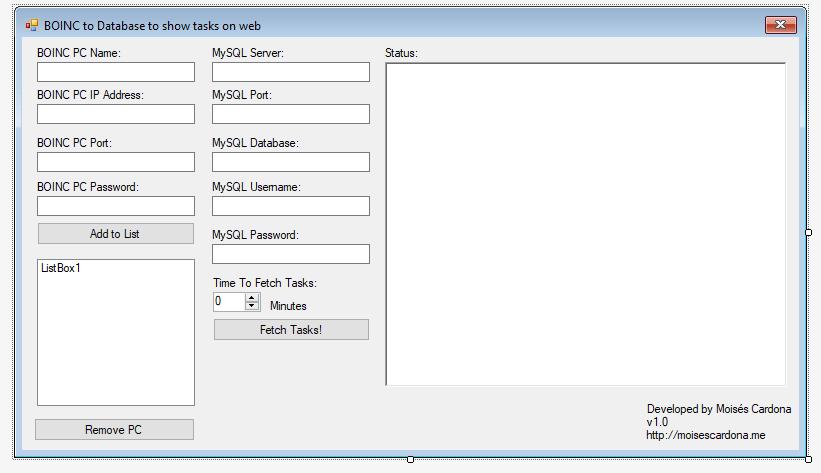Click inside the Status output box
The width and height of the screenshot is (821, 473).
click(x=585, y=224)
